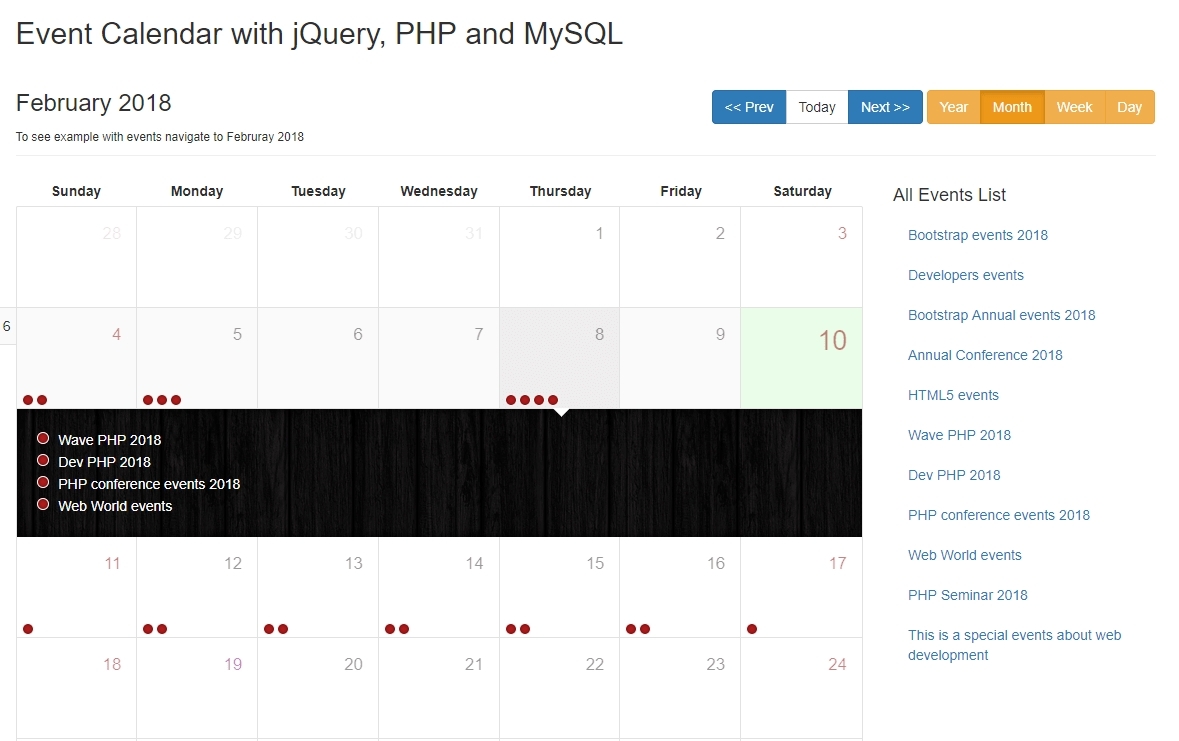The width and height of the screenshot is (1179, 741).
Task: Select day number 7 in the calendar
Action: [x=478, y=334]
